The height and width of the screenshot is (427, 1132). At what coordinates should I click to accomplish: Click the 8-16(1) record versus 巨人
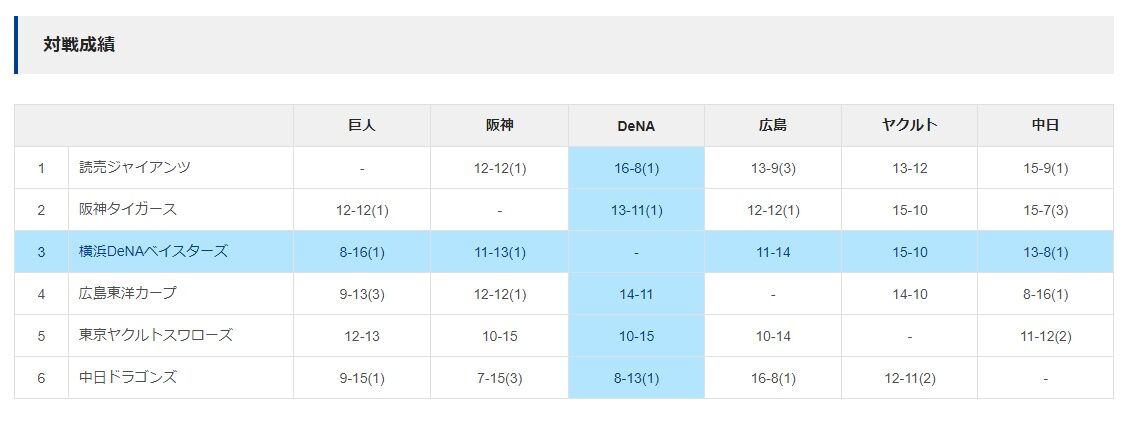[362, 252]
